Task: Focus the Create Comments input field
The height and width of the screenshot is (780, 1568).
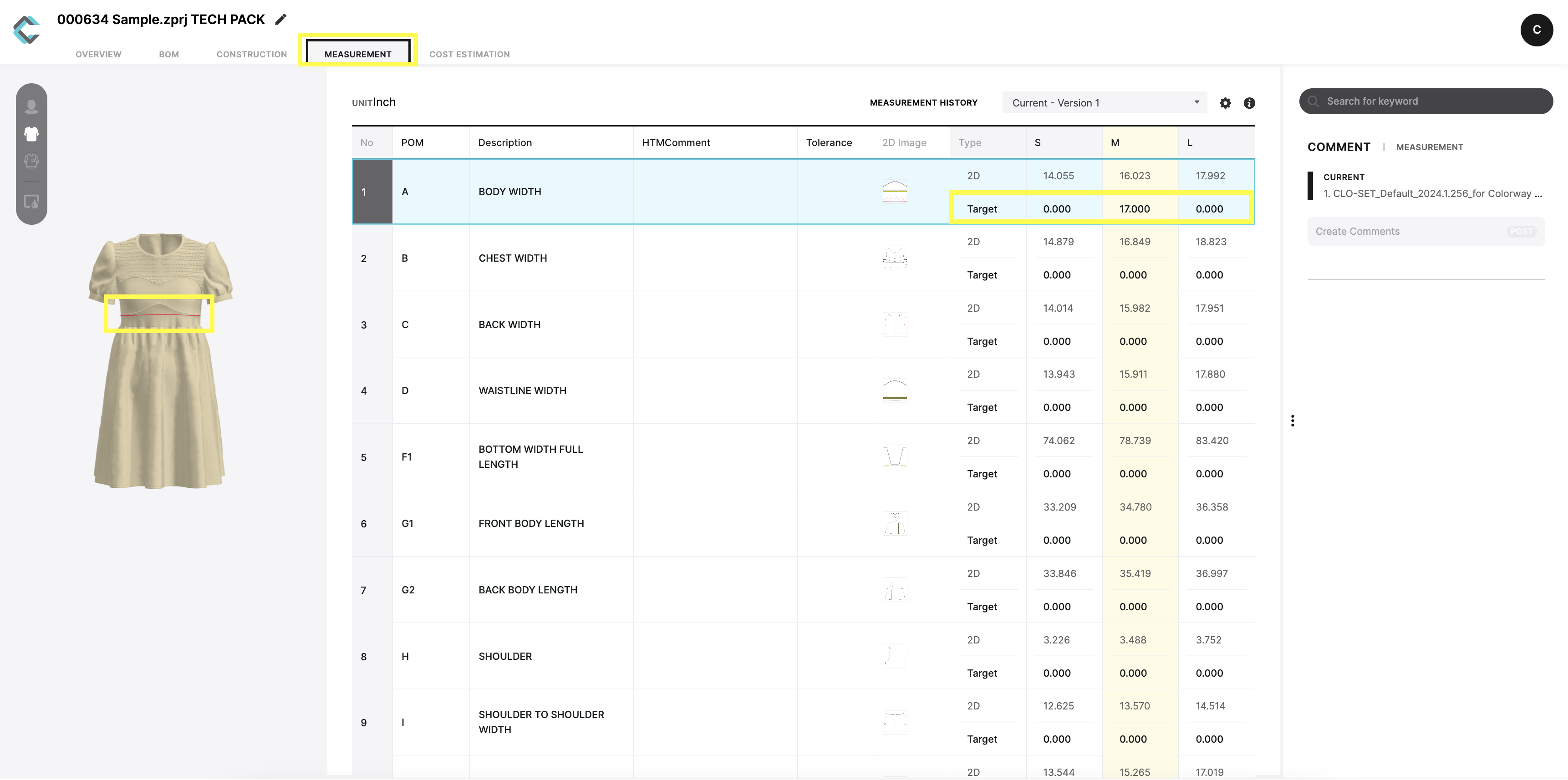Action: 1425,232
